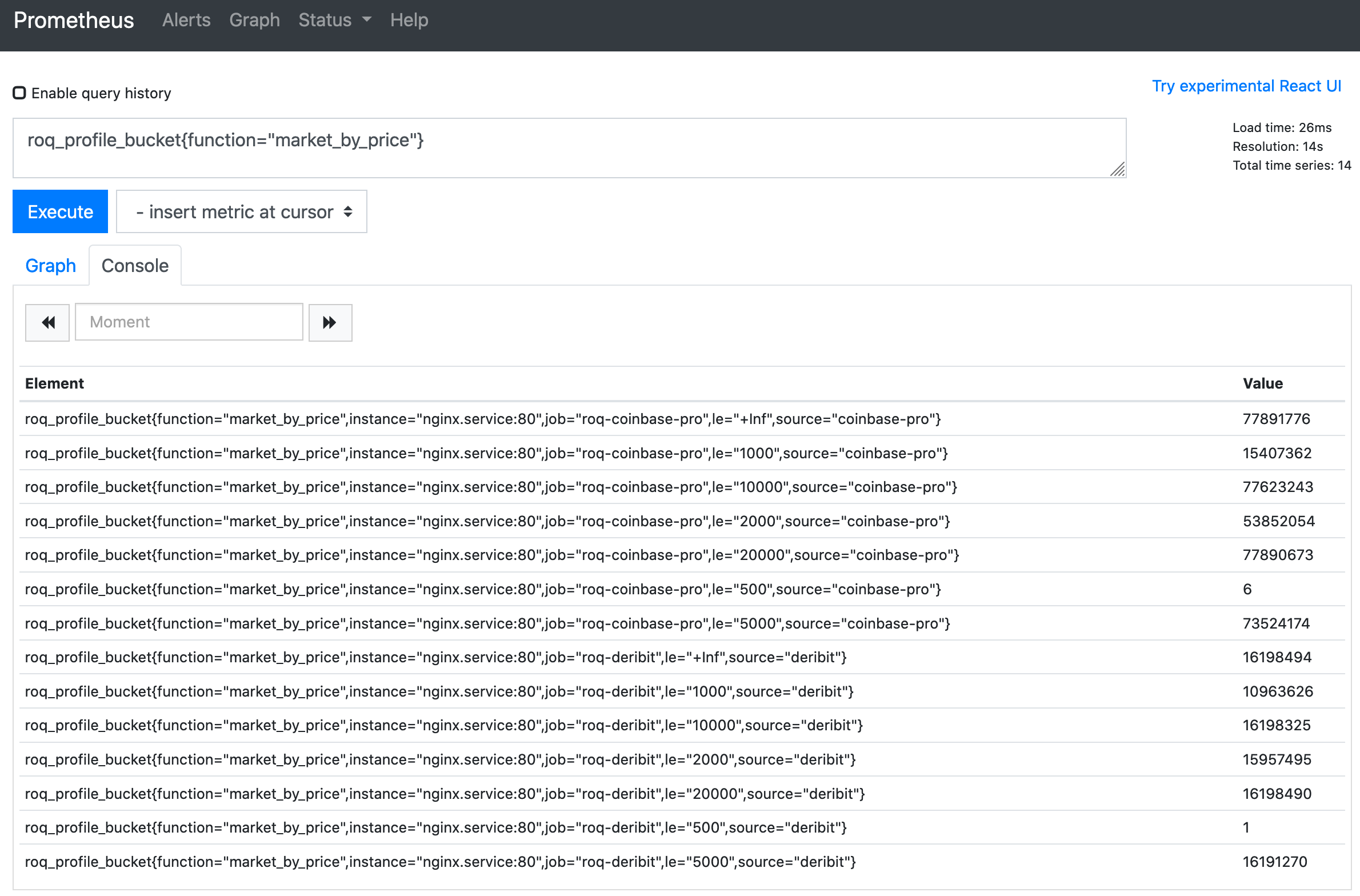Select coinbase-pro row with le="10000"

pos(682,487)
